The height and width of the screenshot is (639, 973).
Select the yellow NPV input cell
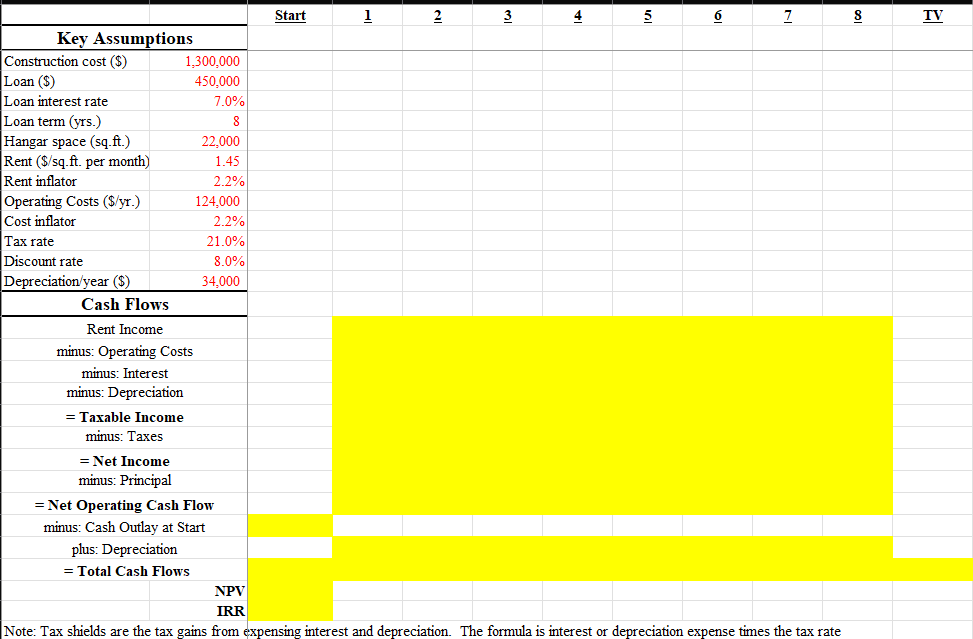(x=290, y=591)
